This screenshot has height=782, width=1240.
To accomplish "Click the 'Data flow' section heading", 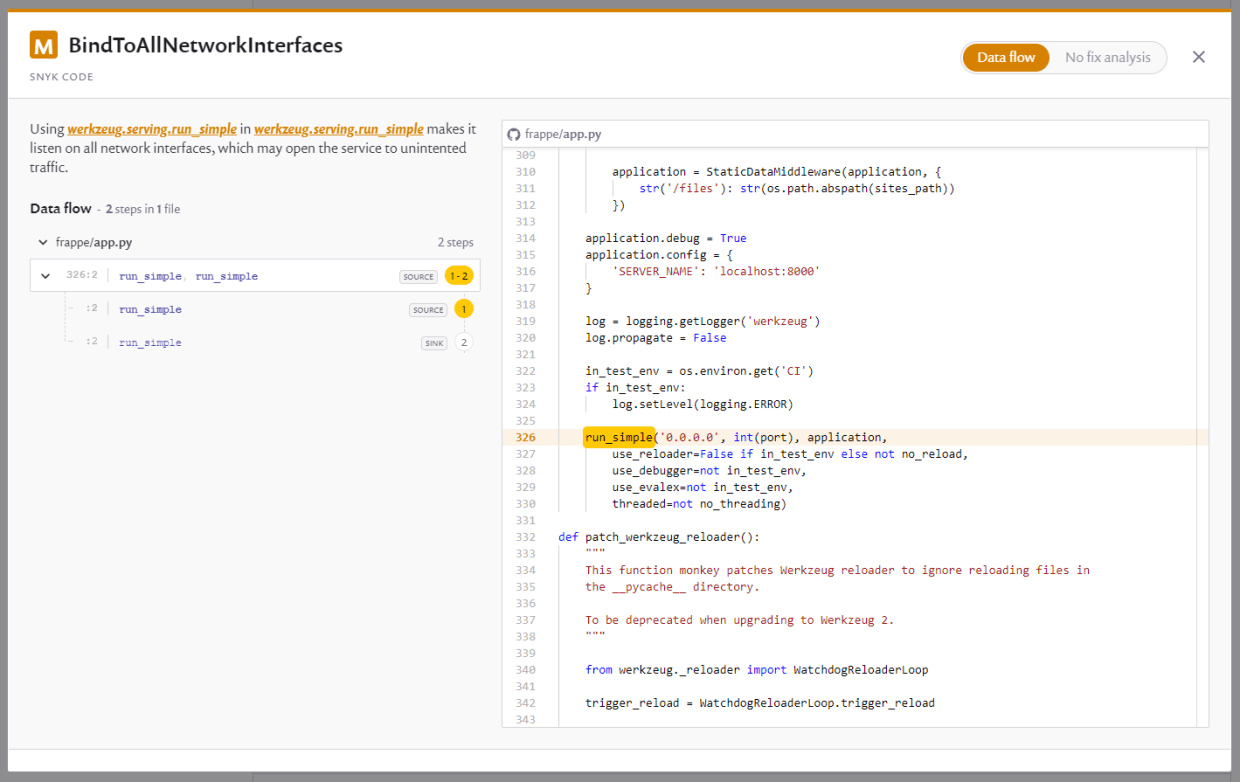I will 61,209.
